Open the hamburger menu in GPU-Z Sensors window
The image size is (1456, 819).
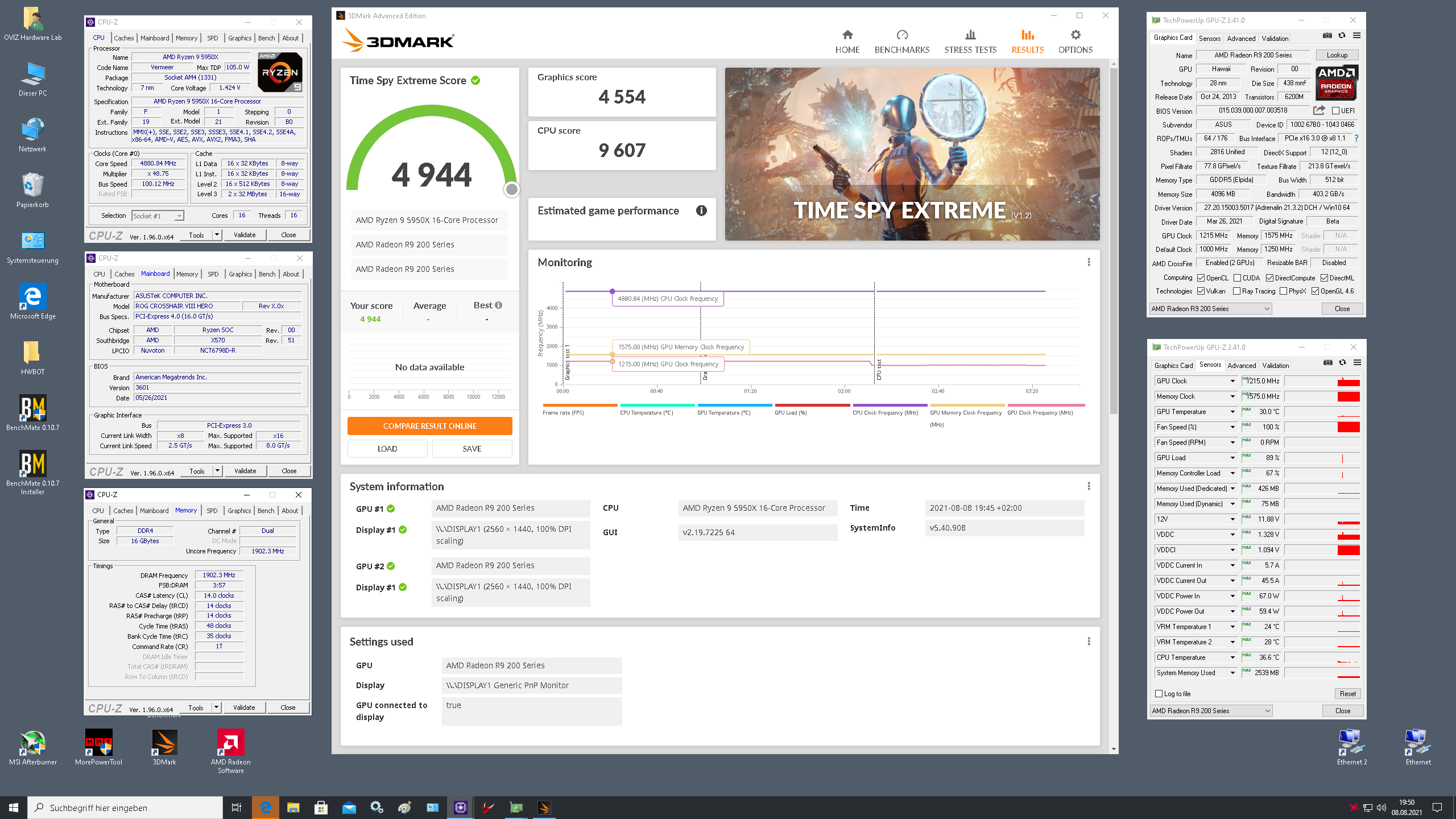1358,363
